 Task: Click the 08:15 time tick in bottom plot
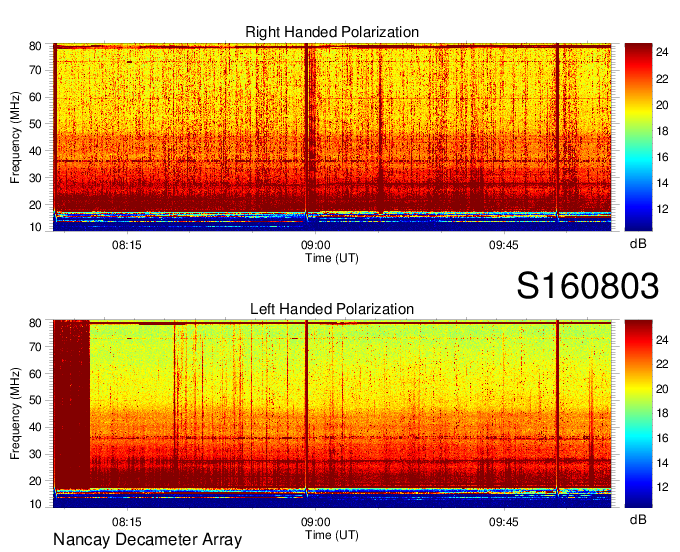coord(127,522)
